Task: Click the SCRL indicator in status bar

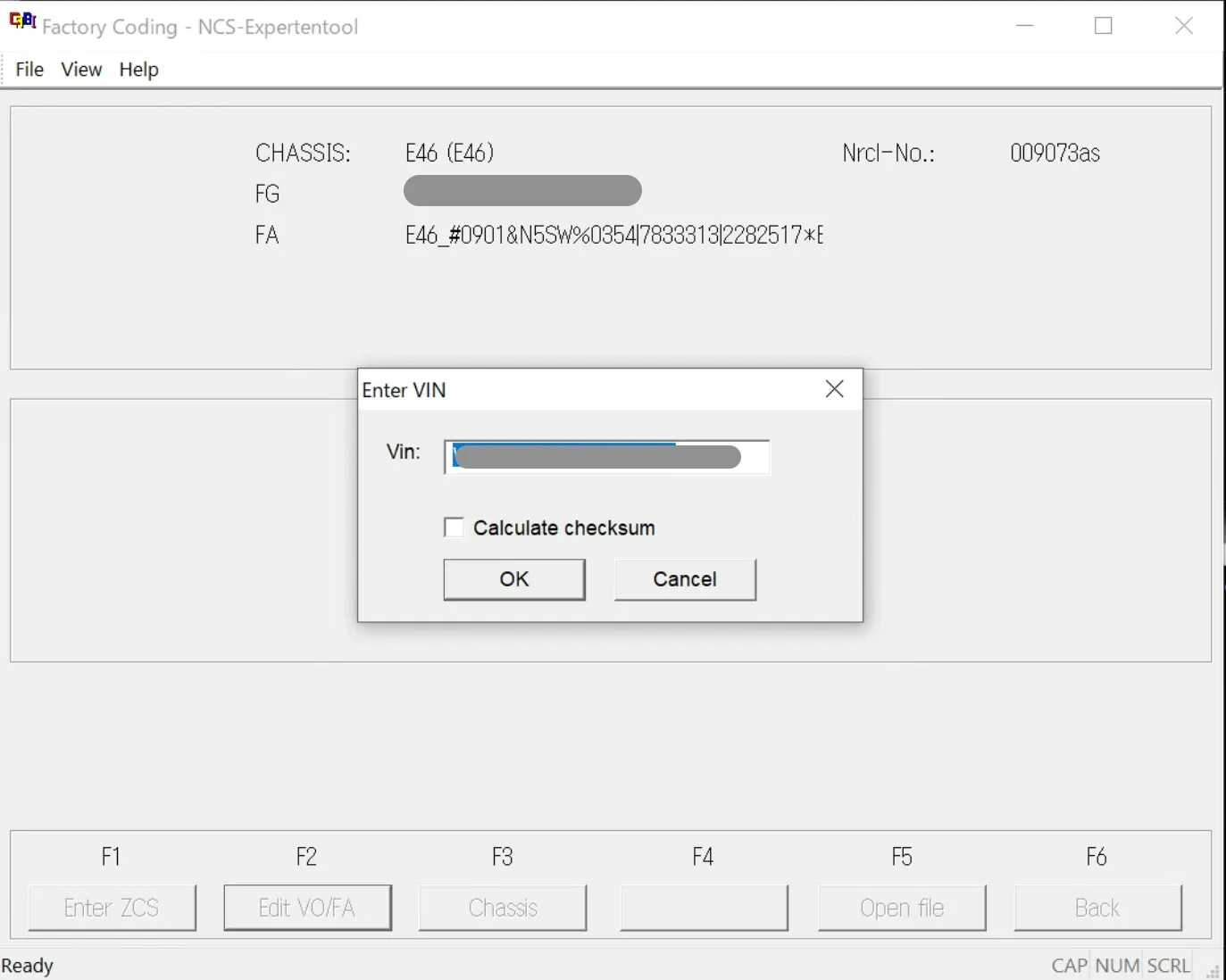Action: click(x=1169, y=966)
